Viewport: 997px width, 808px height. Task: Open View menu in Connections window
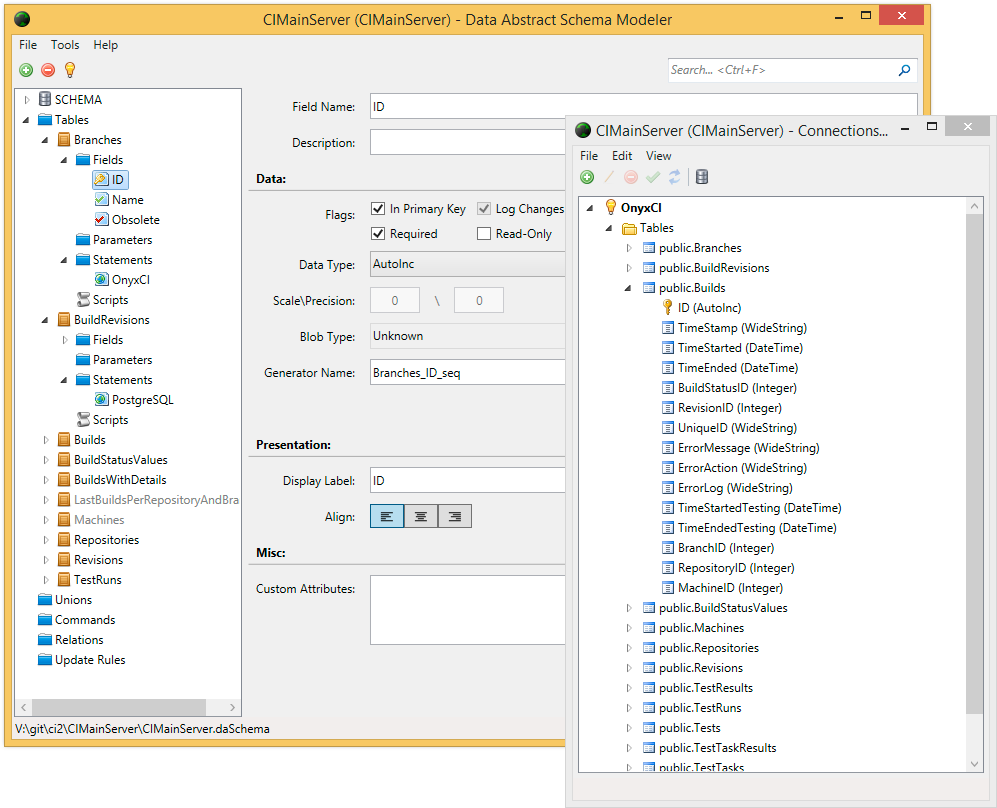pos(659,156)
